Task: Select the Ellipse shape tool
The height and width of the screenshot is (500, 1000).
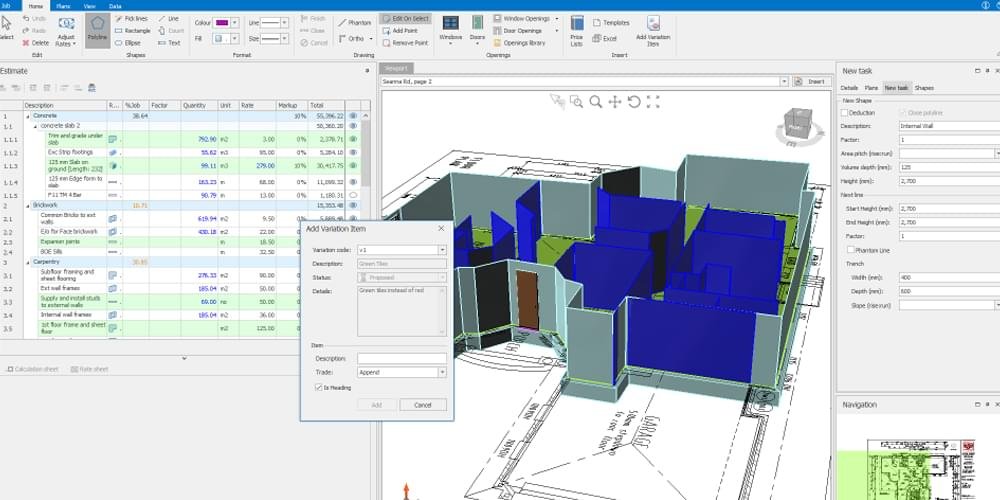Action: [x=128, y=43]
